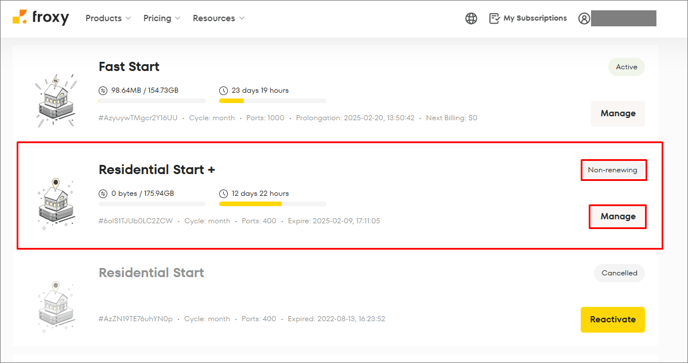Expand the Pricing menu

coord(161,18)
